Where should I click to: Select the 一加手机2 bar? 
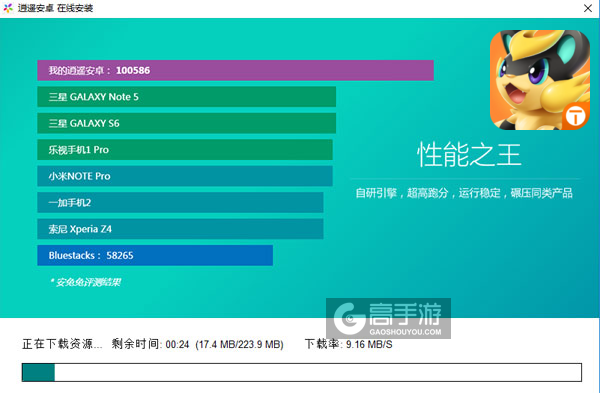[180, 202]
